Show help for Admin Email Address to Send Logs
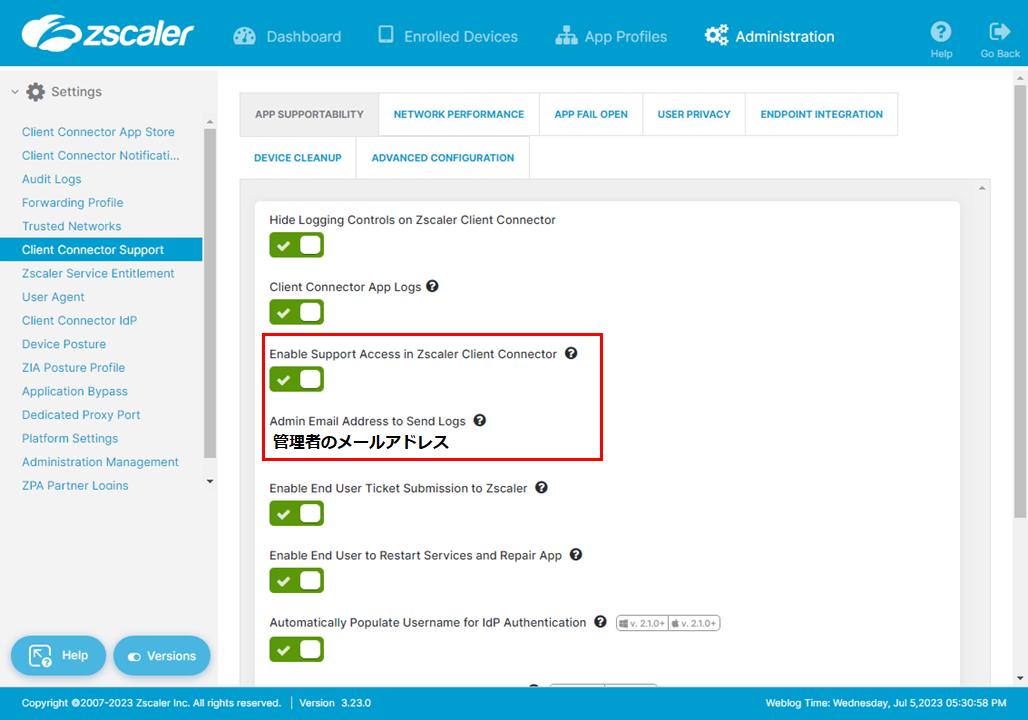The height and width of the screenshot is (720, 1028). pyautogui.click(x=480, y=420)
